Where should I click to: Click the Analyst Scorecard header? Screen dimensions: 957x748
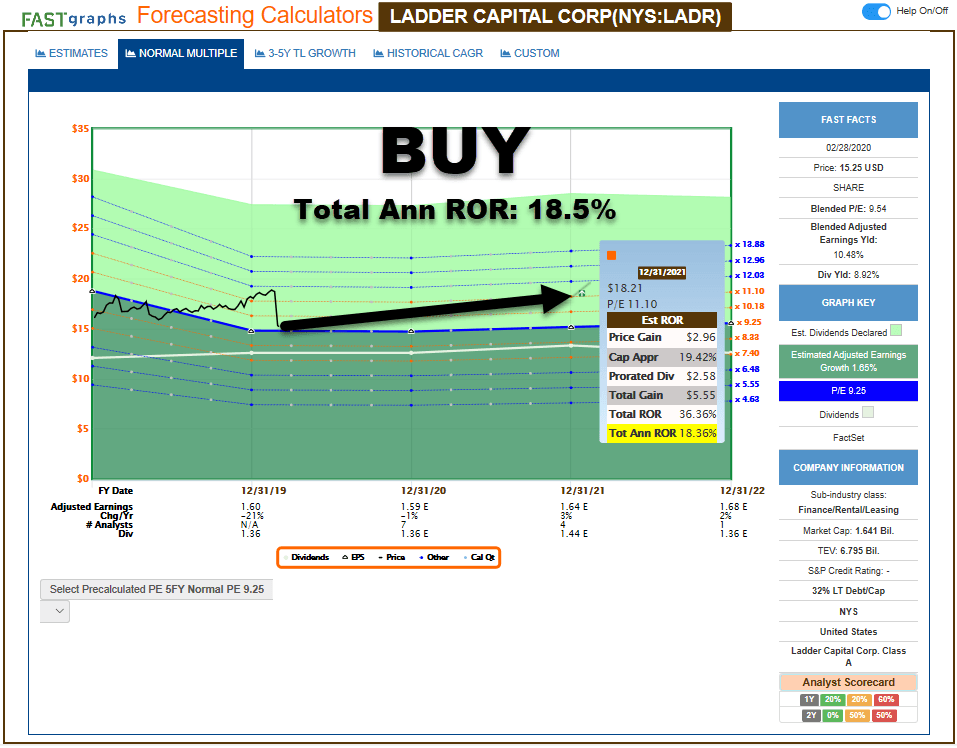click(x=848, y=682)
